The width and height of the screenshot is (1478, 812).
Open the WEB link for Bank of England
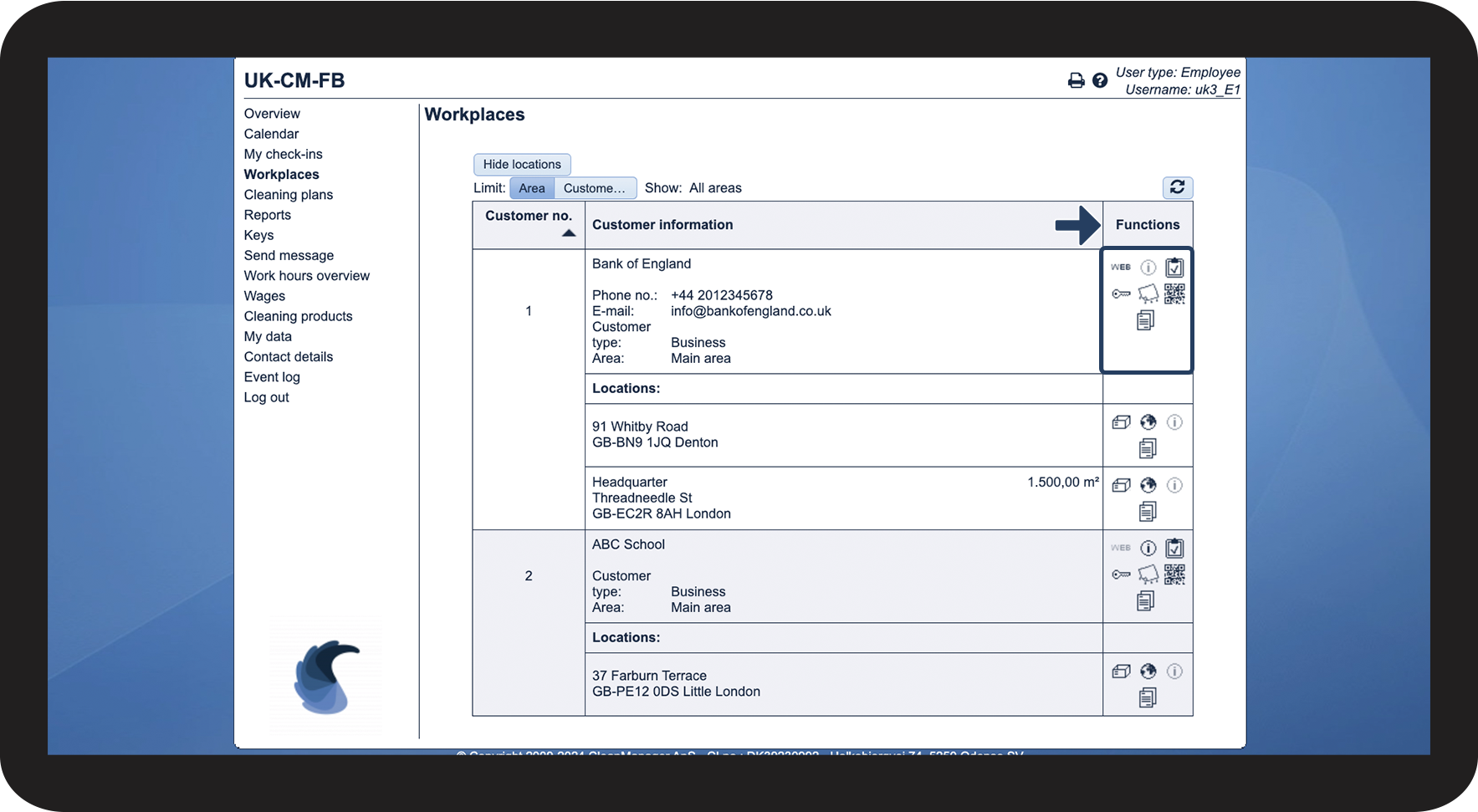pos(1121,268)
